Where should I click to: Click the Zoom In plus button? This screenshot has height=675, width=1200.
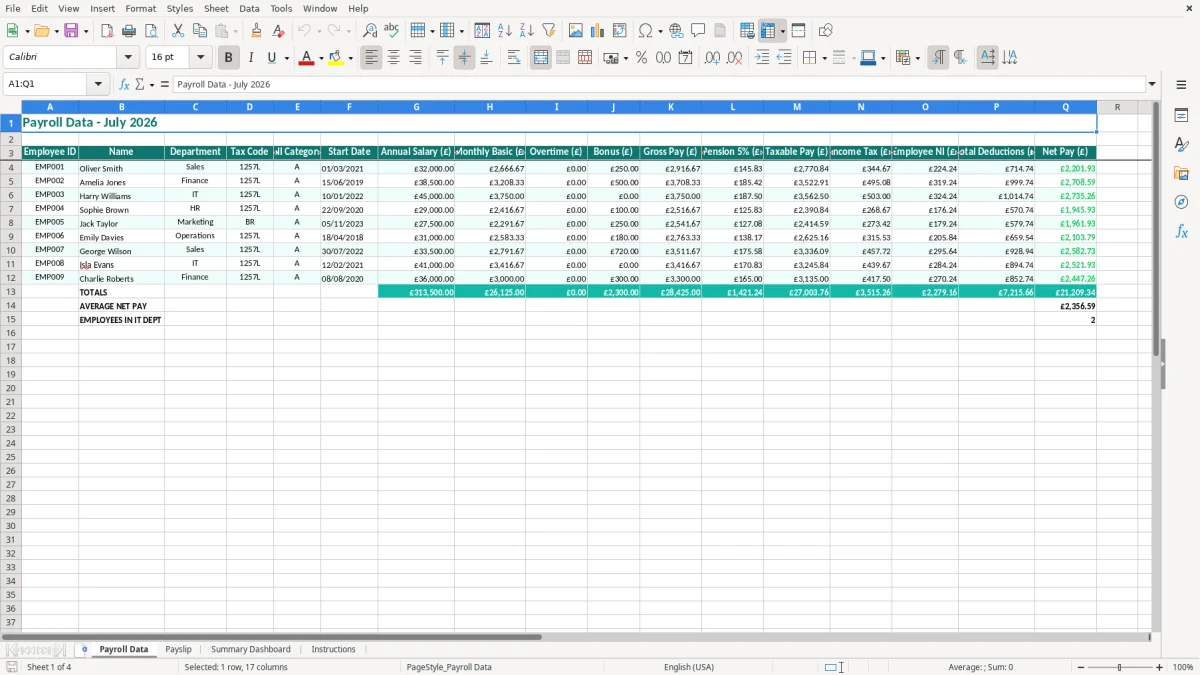point(1160,667)
